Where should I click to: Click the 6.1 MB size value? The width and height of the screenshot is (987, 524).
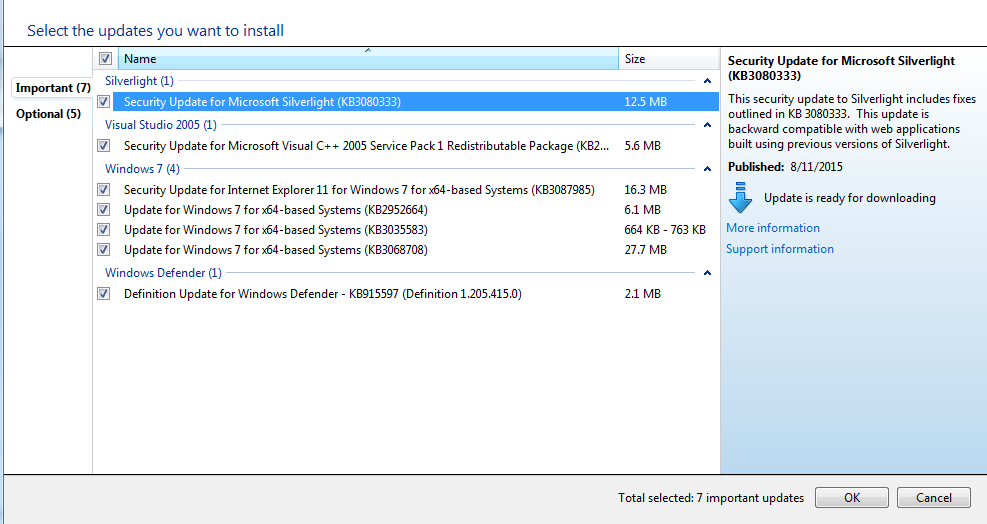tap(643, 210)
